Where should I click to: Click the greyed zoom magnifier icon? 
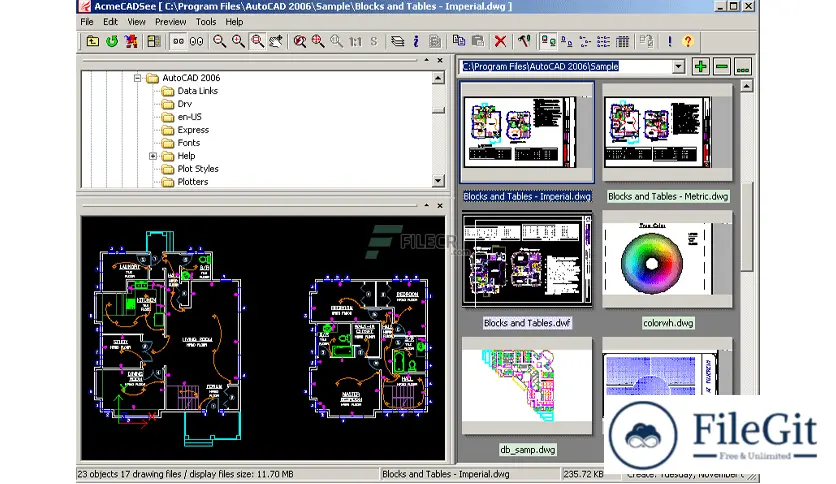(336, 41)
